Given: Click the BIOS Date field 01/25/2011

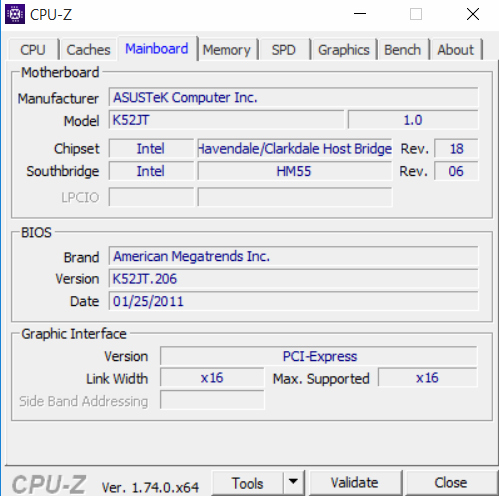Looking at the screenshot, I should [x=294, y=301].
